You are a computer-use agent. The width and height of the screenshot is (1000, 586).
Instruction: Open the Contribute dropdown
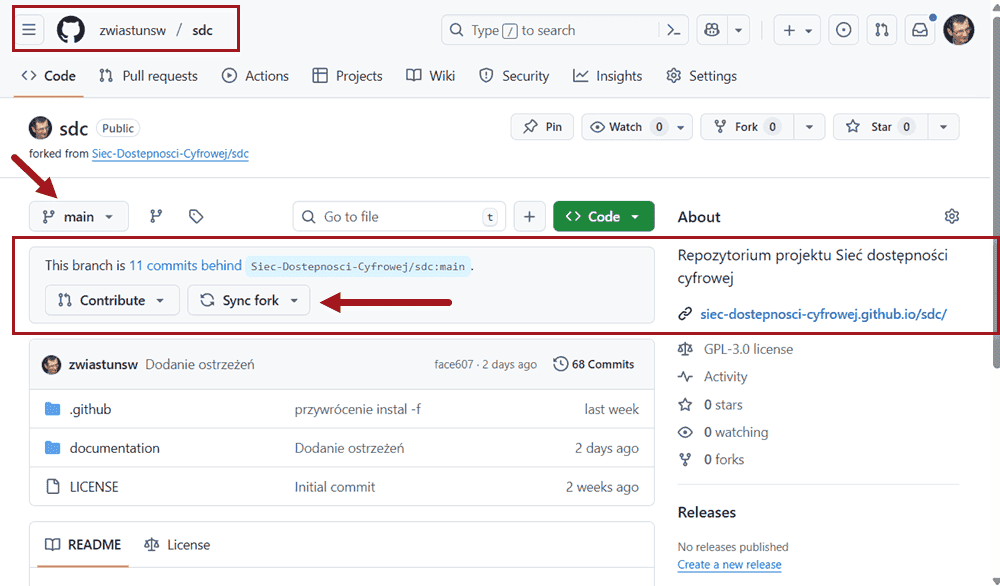coord(111,300)
